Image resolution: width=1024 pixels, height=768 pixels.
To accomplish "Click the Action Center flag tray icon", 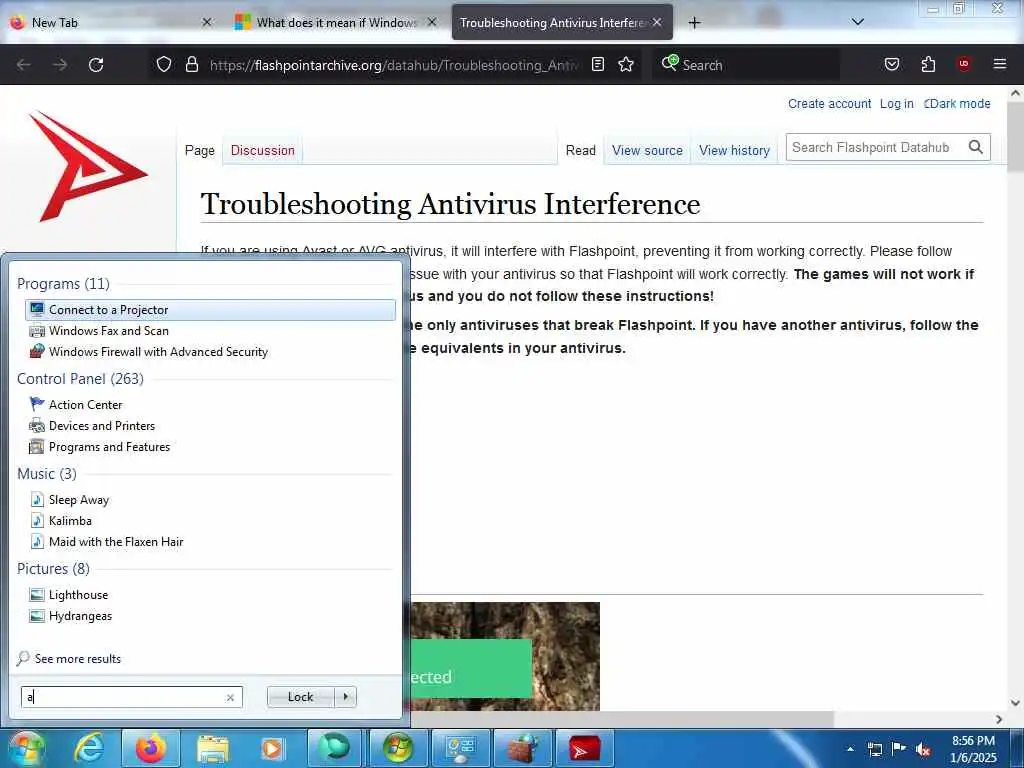I will 899,749.
